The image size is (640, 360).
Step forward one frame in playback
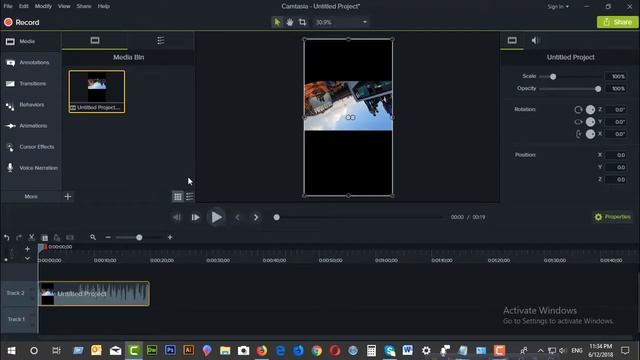[x=196, y=218]
